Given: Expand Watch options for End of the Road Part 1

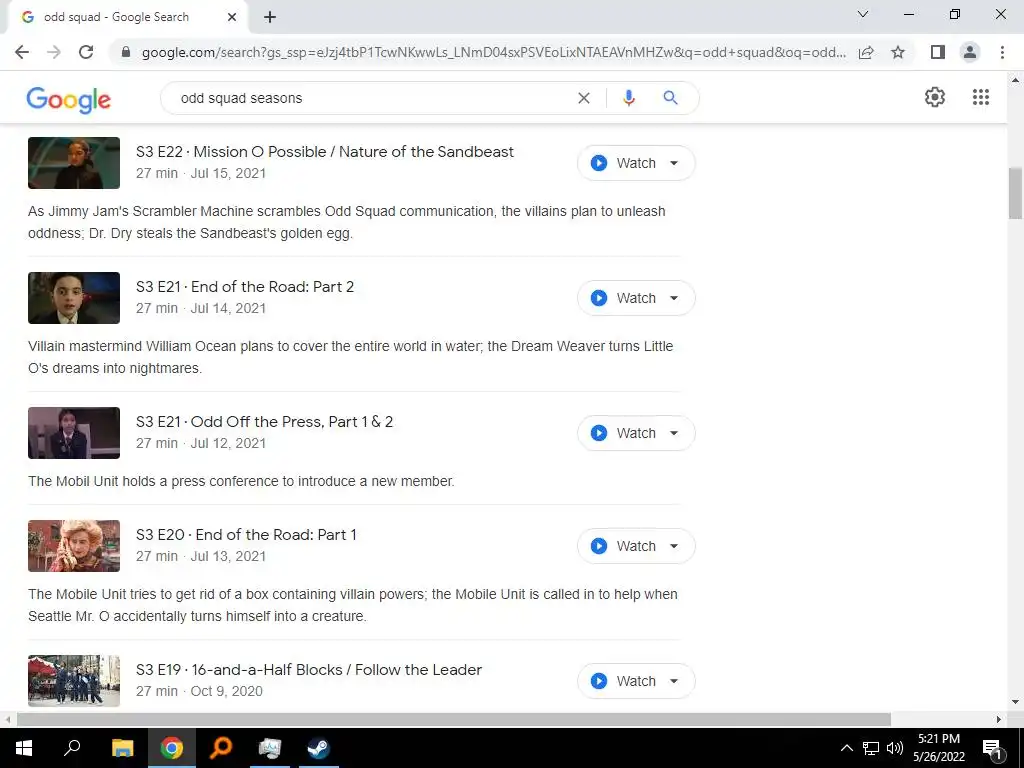Looking at the screenshot, I should [x=674, y=546].
